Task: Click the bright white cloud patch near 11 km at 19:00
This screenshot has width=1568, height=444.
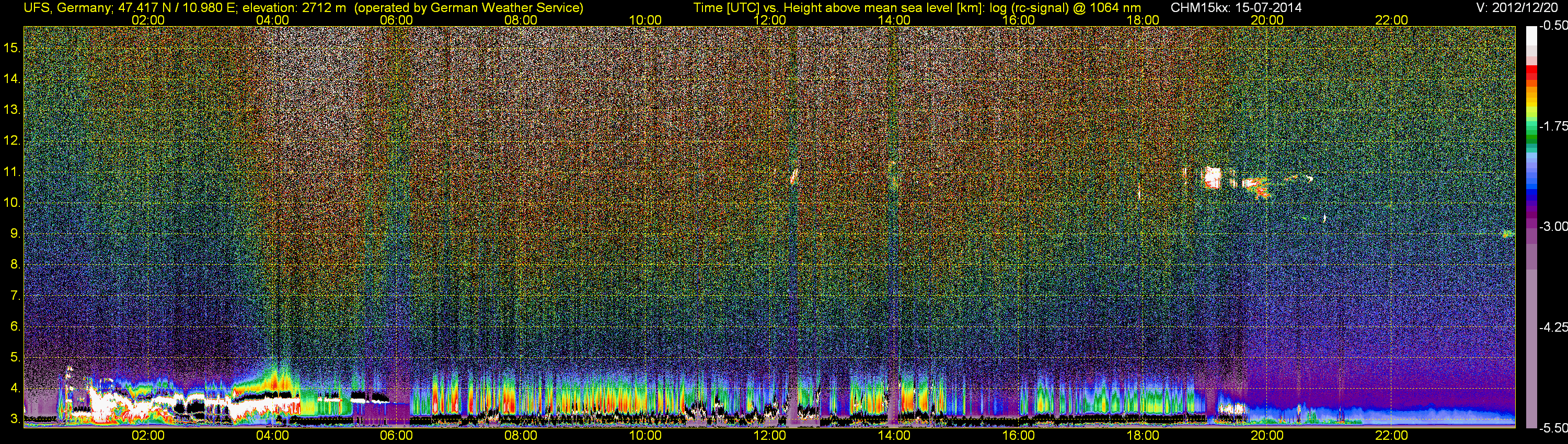Action: click(1213, 178)
